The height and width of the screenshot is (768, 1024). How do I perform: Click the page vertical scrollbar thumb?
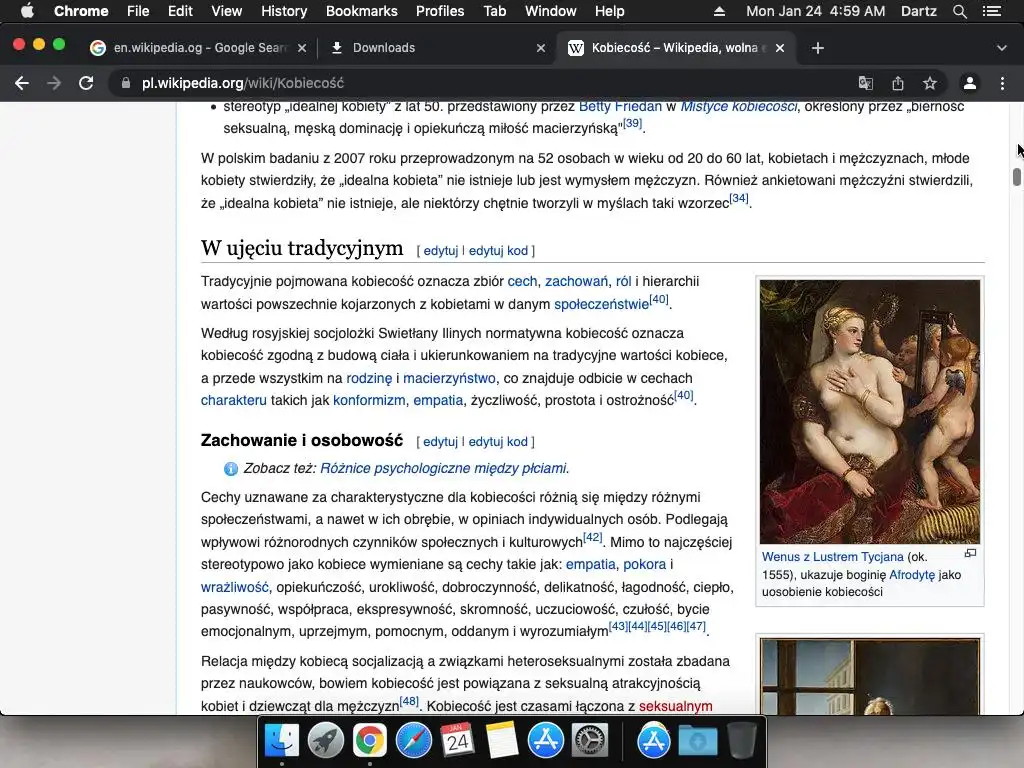point(1016,177)
